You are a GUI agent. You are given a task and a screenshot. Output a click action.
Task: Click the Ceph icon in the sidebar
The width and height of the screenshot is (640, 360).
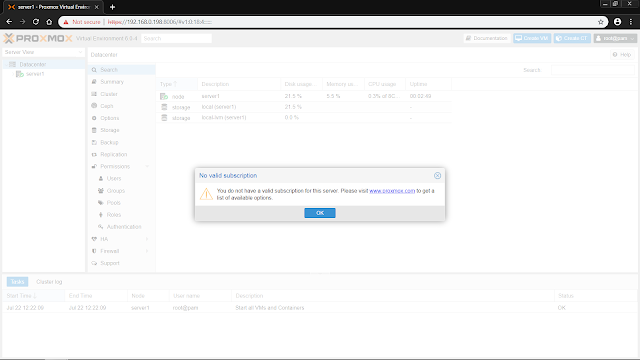click(94, 106)
